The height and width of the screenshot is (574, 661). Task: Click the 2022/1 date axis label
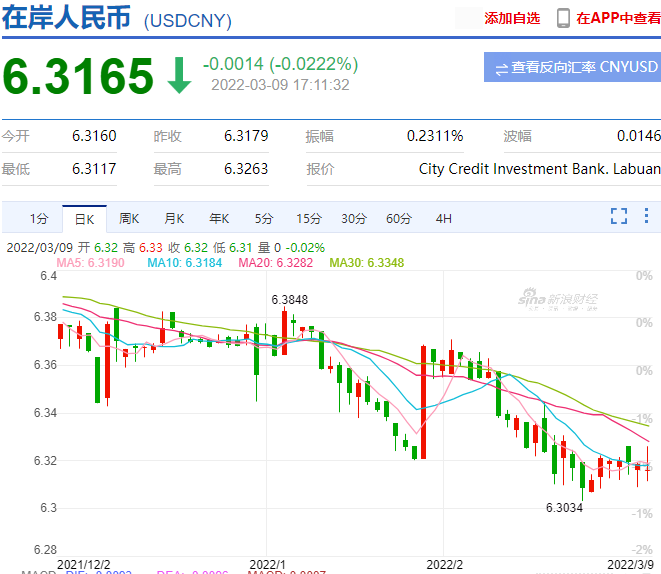pyautogui.click(x=267, y=564)
